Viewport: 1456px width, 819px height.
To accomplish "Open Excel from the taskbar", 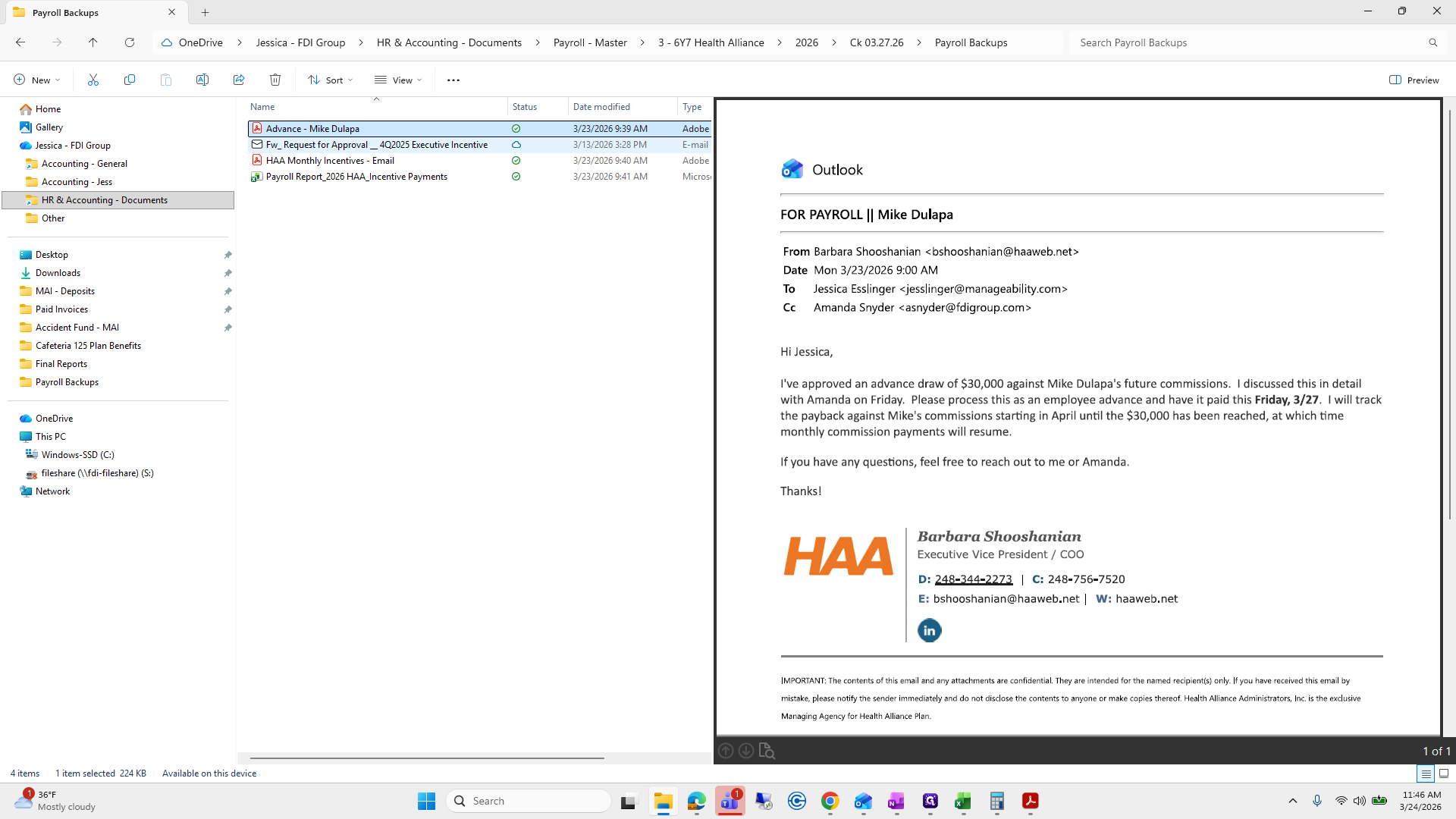I will 964,801.
